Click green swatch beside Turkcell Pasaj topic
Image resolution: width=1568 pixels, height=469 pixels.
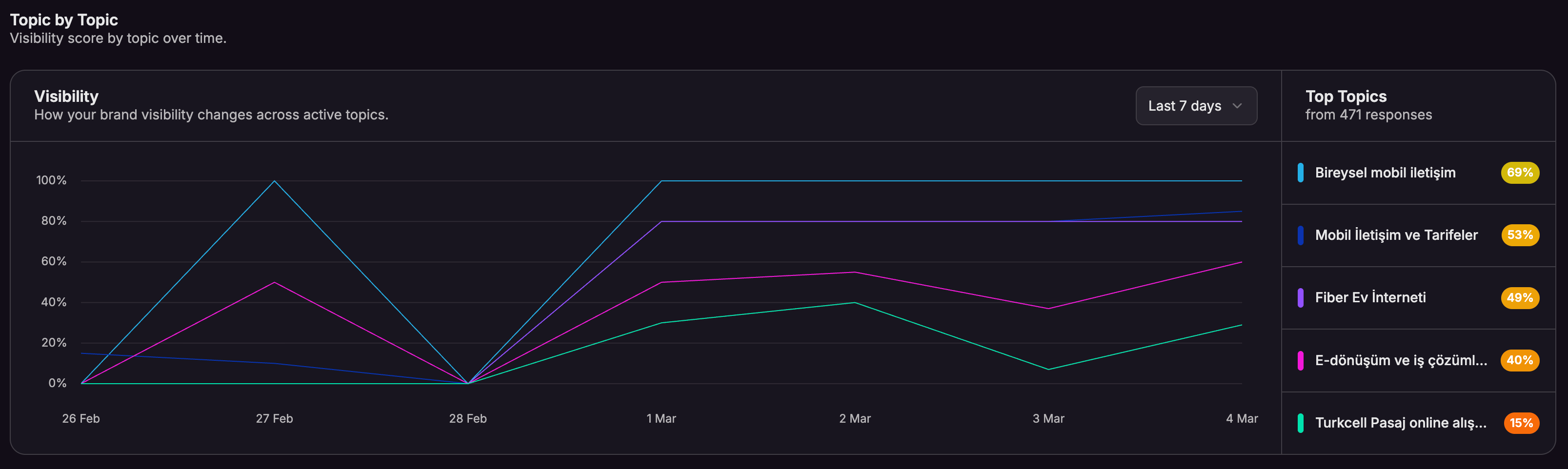point(1300,423)
